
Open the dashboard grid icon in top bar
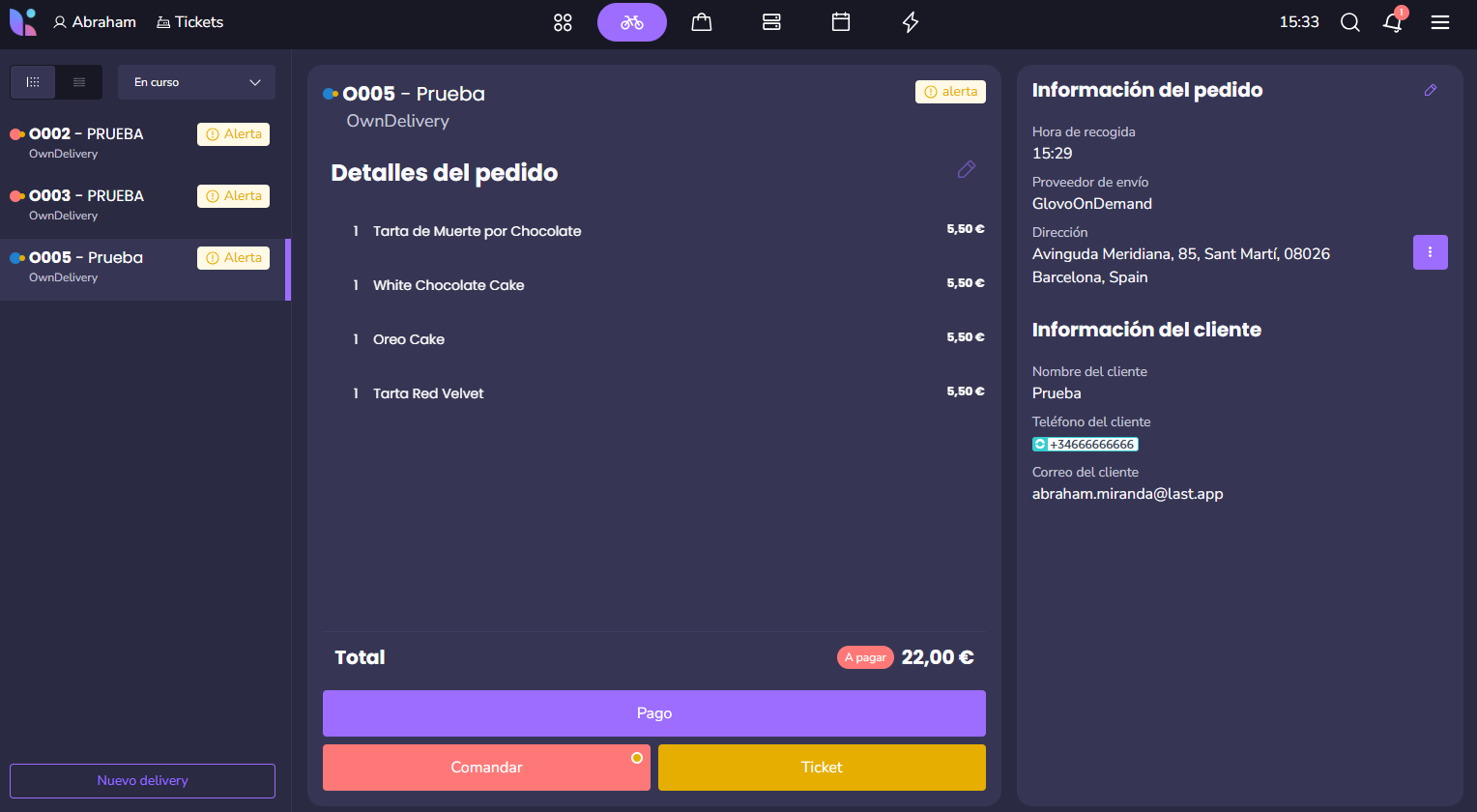pos(563,22)
